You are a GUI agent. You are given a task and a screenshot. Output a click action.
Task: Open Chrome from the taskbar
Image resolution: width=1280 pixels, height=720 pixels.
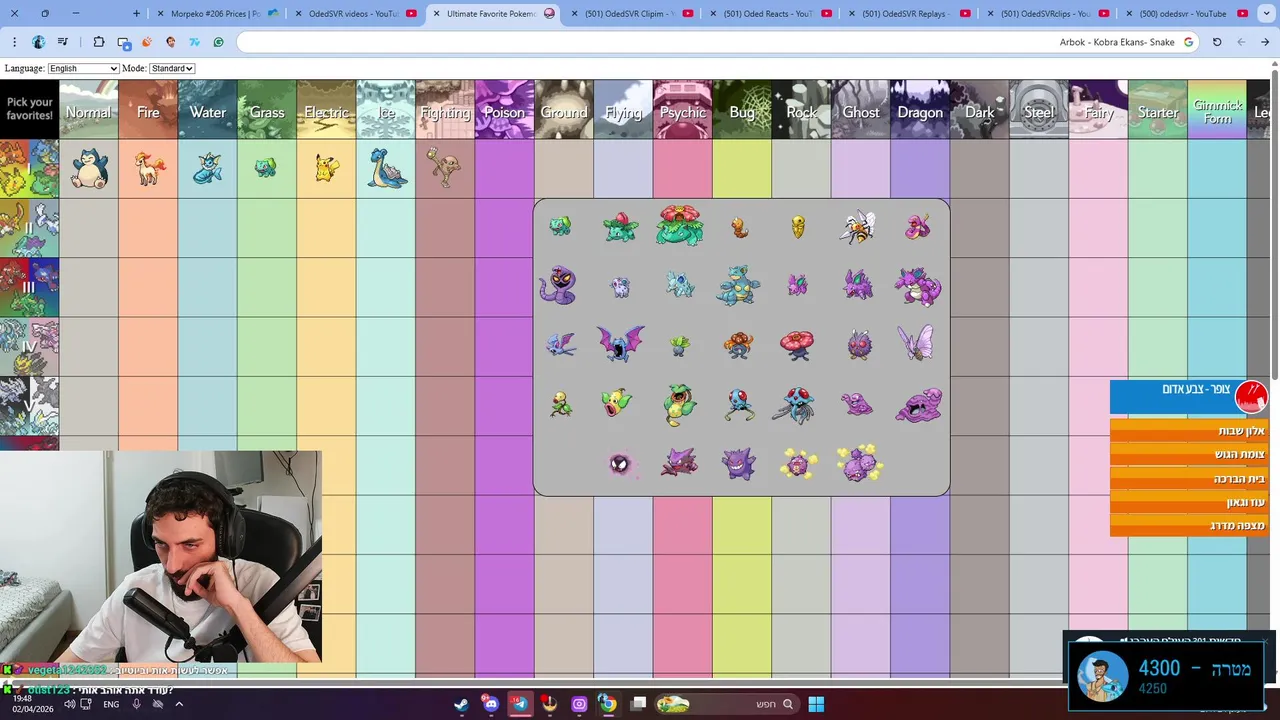coord(607,704)
